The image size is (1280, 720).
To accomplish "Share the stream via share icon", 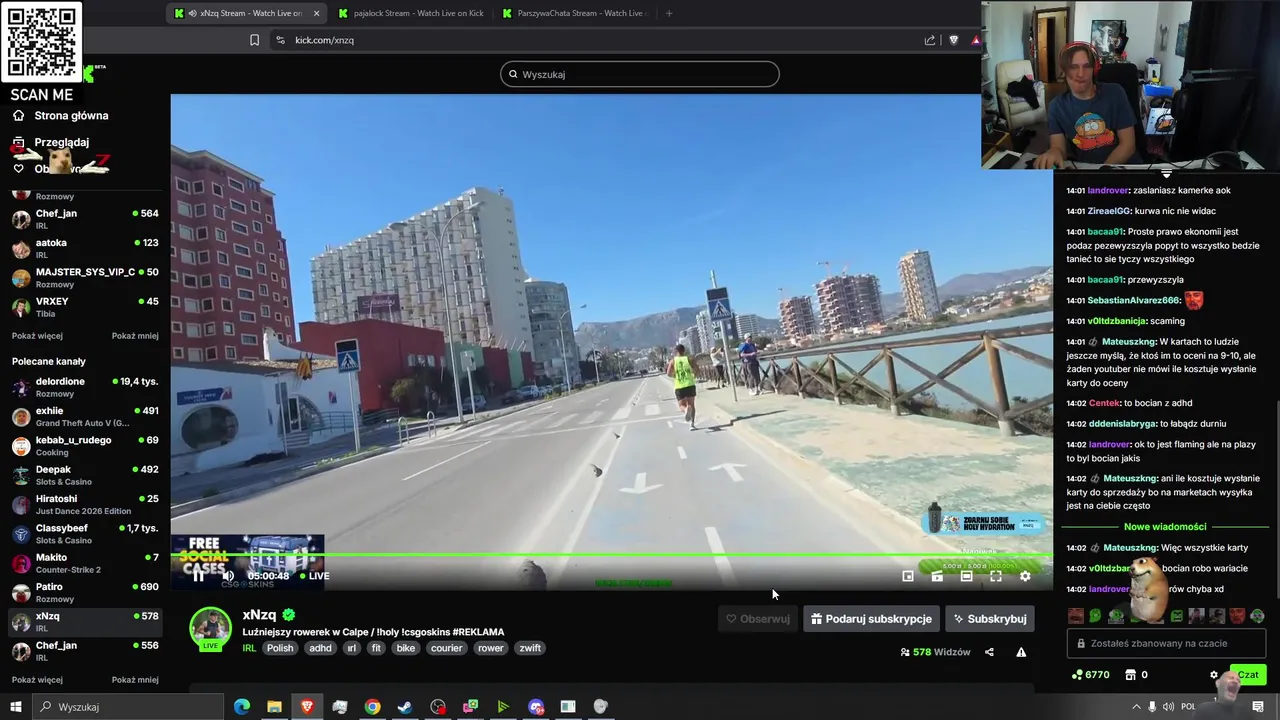I will pyautogui.click(x=989, y=652).
